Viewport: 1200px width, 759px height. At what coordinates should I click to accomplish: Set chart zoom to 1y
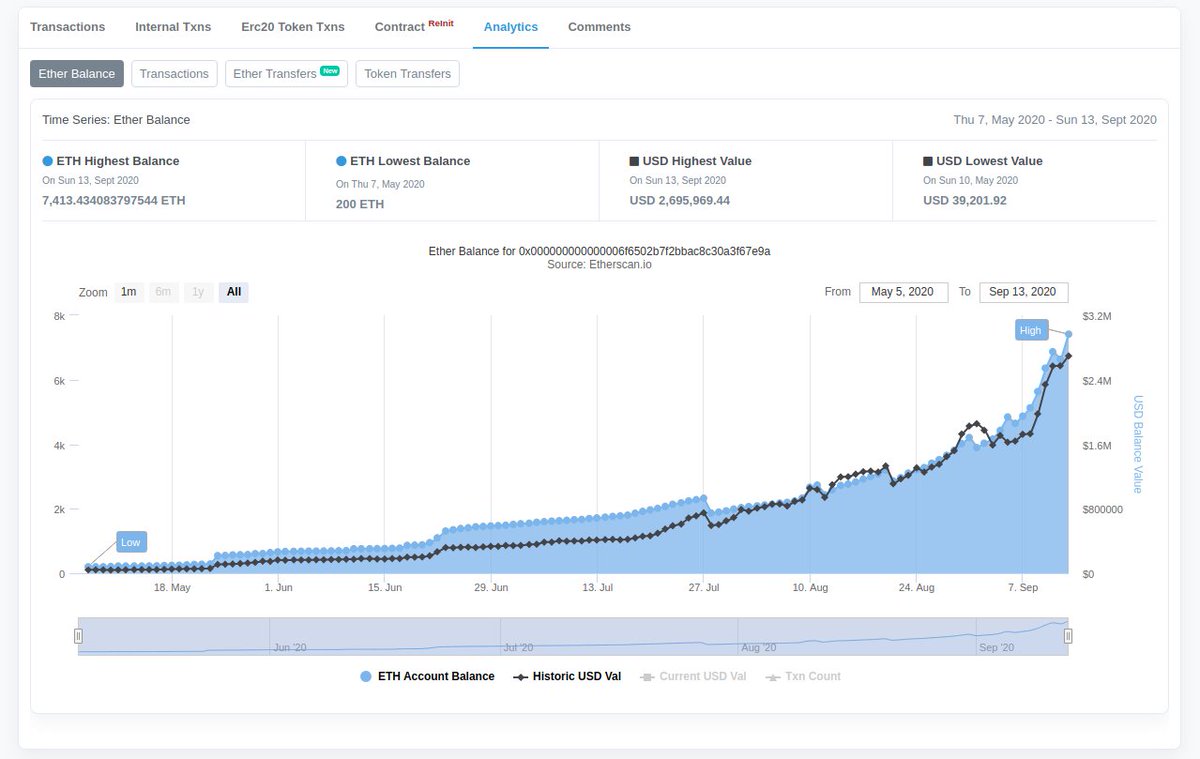pos(198,292)
